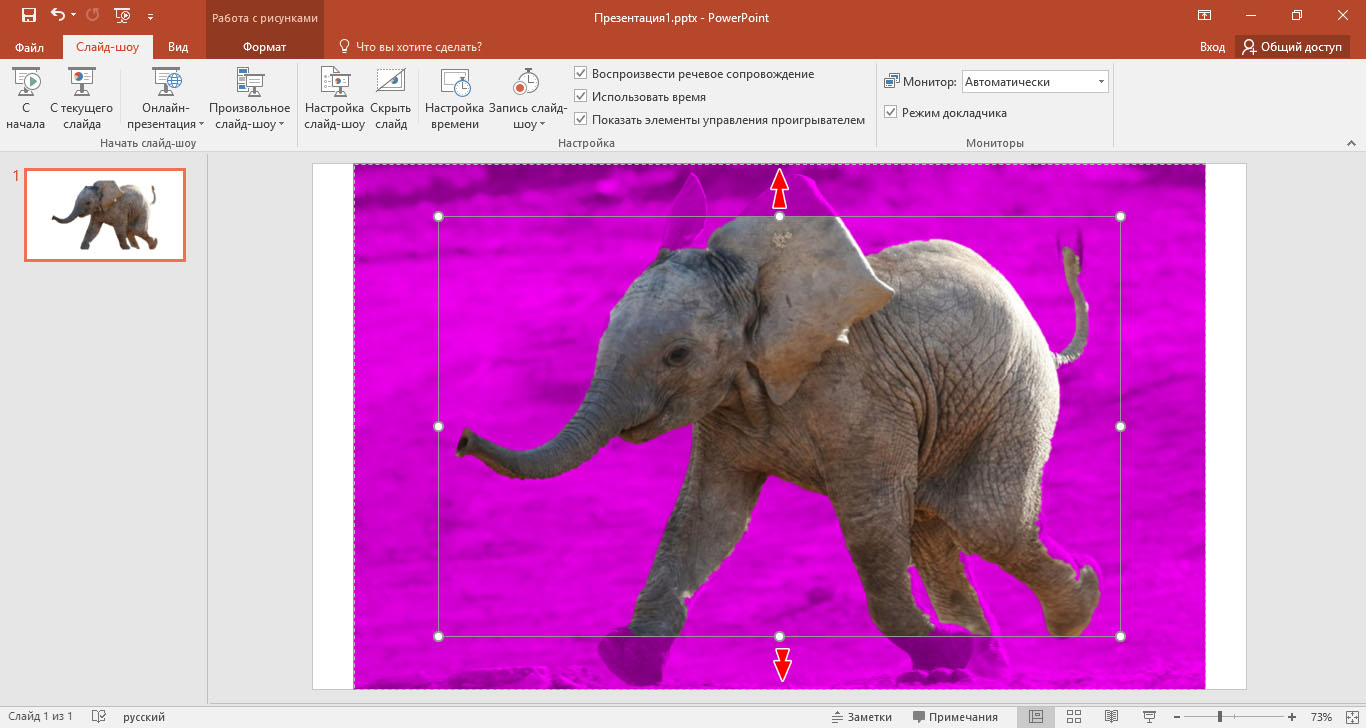Switch to Slide Sorter view icon

[1074, 717]
